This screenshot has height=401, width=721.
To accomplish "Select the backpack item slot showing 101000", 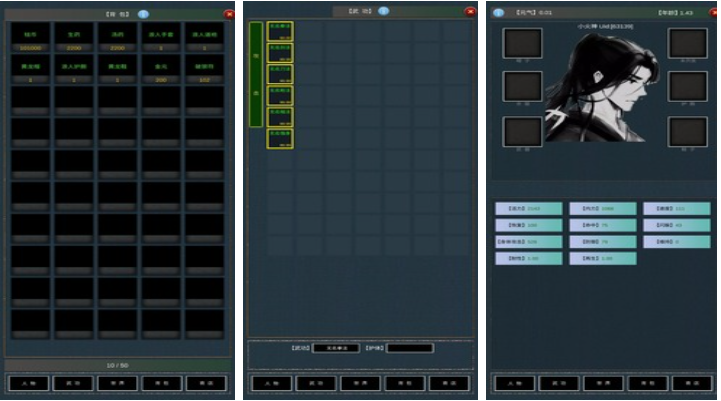I will [30, 37].
